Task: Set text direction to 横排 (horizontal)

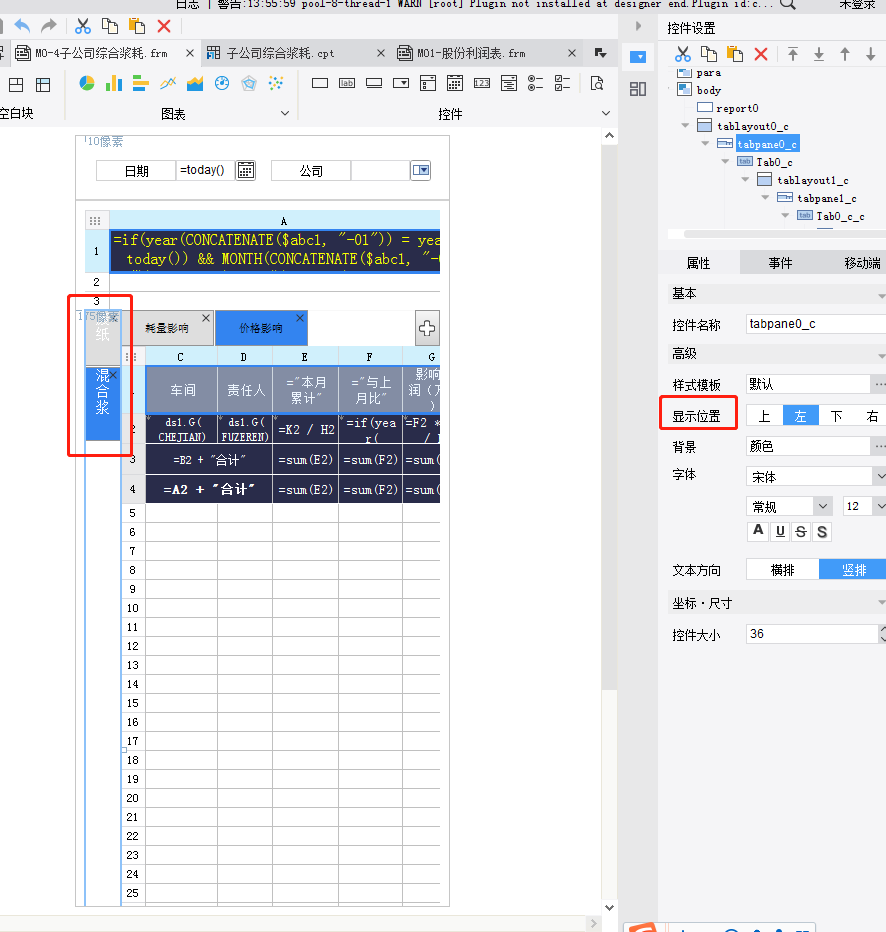Action: pos(783,569)
